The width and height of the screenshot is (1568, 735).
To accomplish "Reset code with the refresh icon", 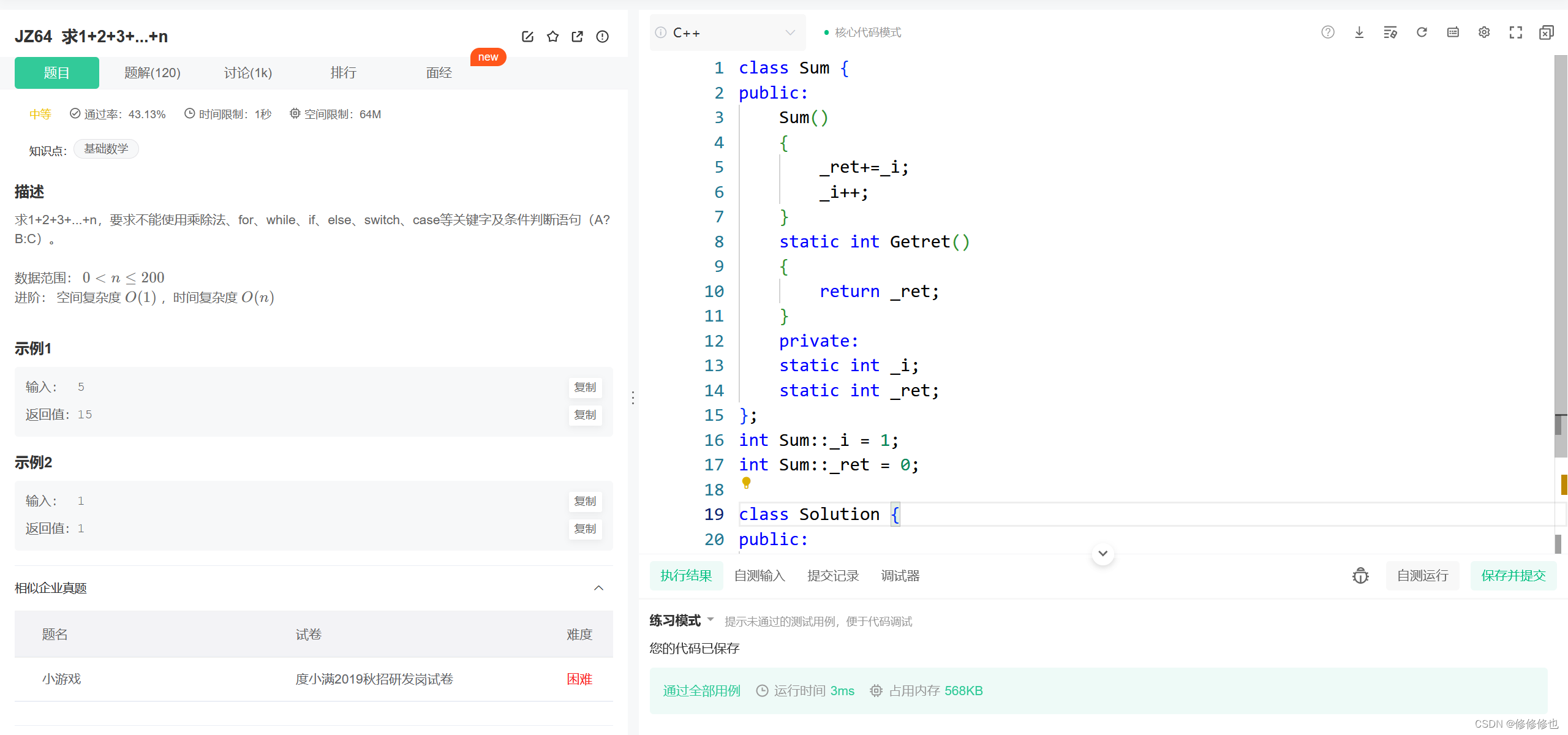I will click(x=1422, y=32).
